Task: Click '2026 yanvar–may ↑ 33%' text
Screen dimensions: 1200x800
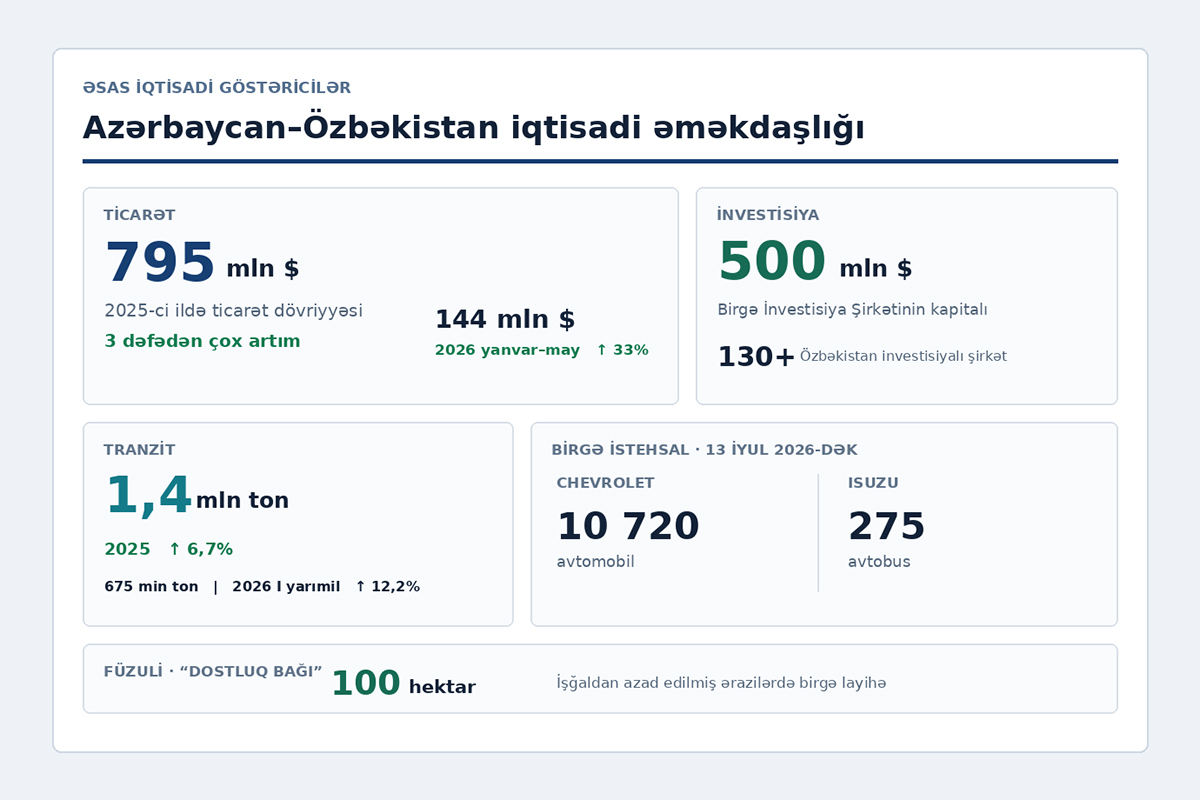Action: (541, 350)
